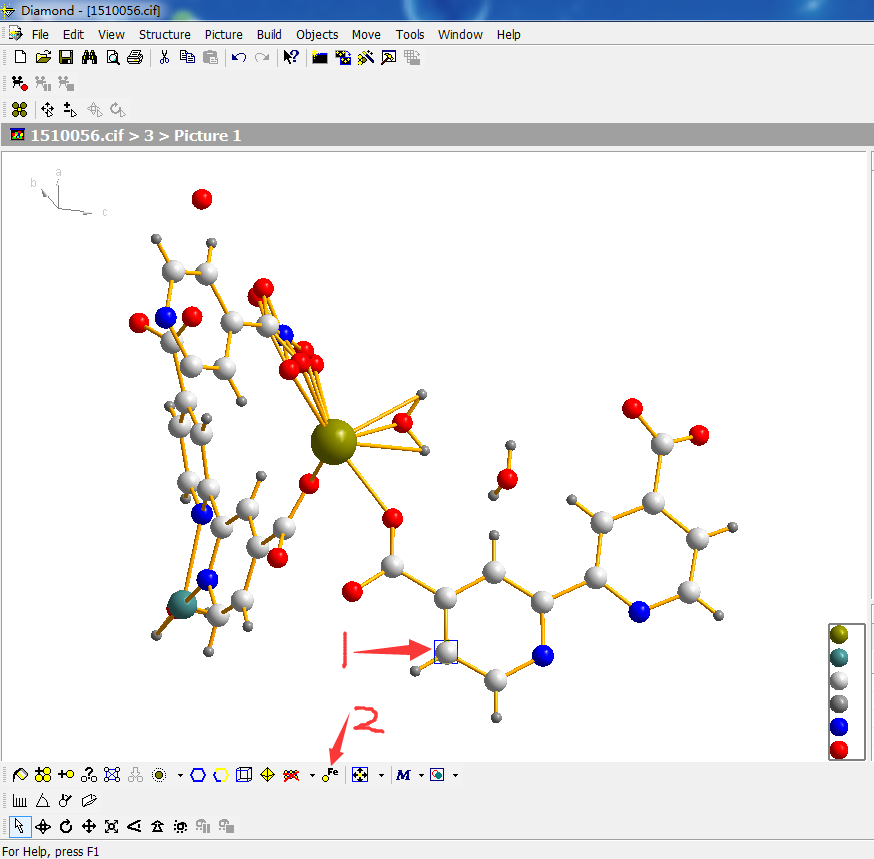Click the unit cell cube icon
The height and width of the screenshot is (859, 874).
pos(243,775)
